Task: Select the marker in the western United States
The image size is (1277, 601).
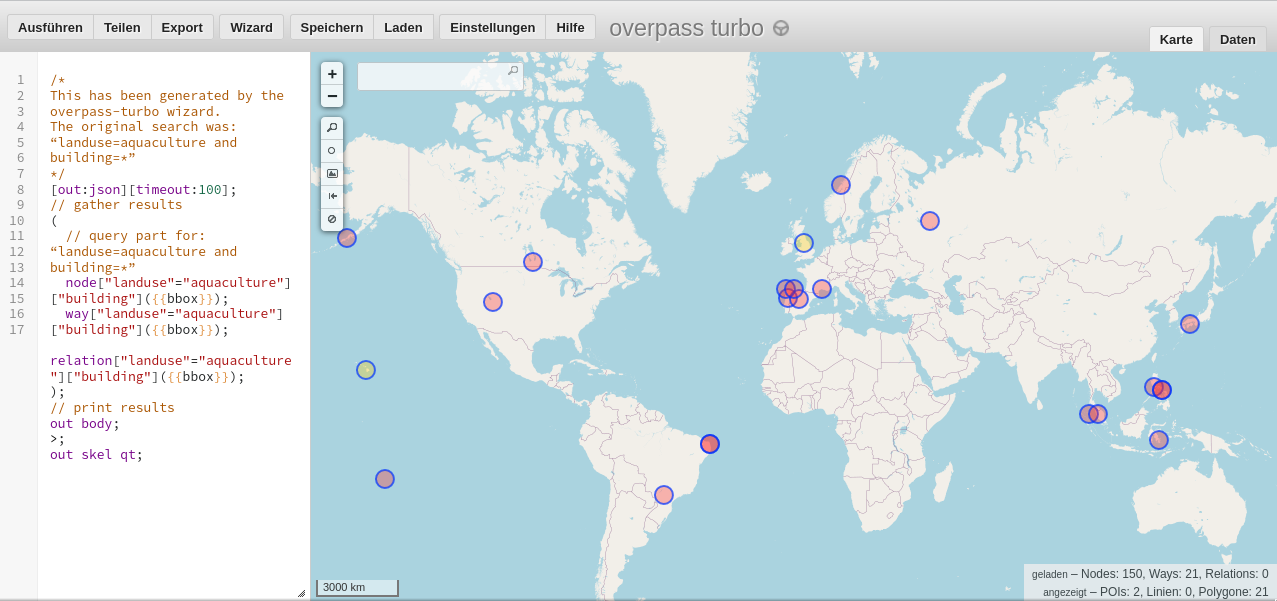Action: (x=493, y=302)
